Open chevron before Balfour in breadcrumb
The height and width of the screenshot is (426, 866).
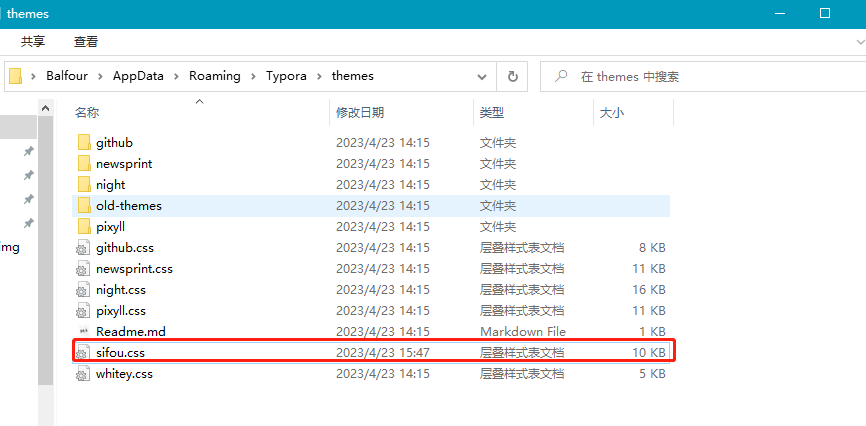(34, 76)
